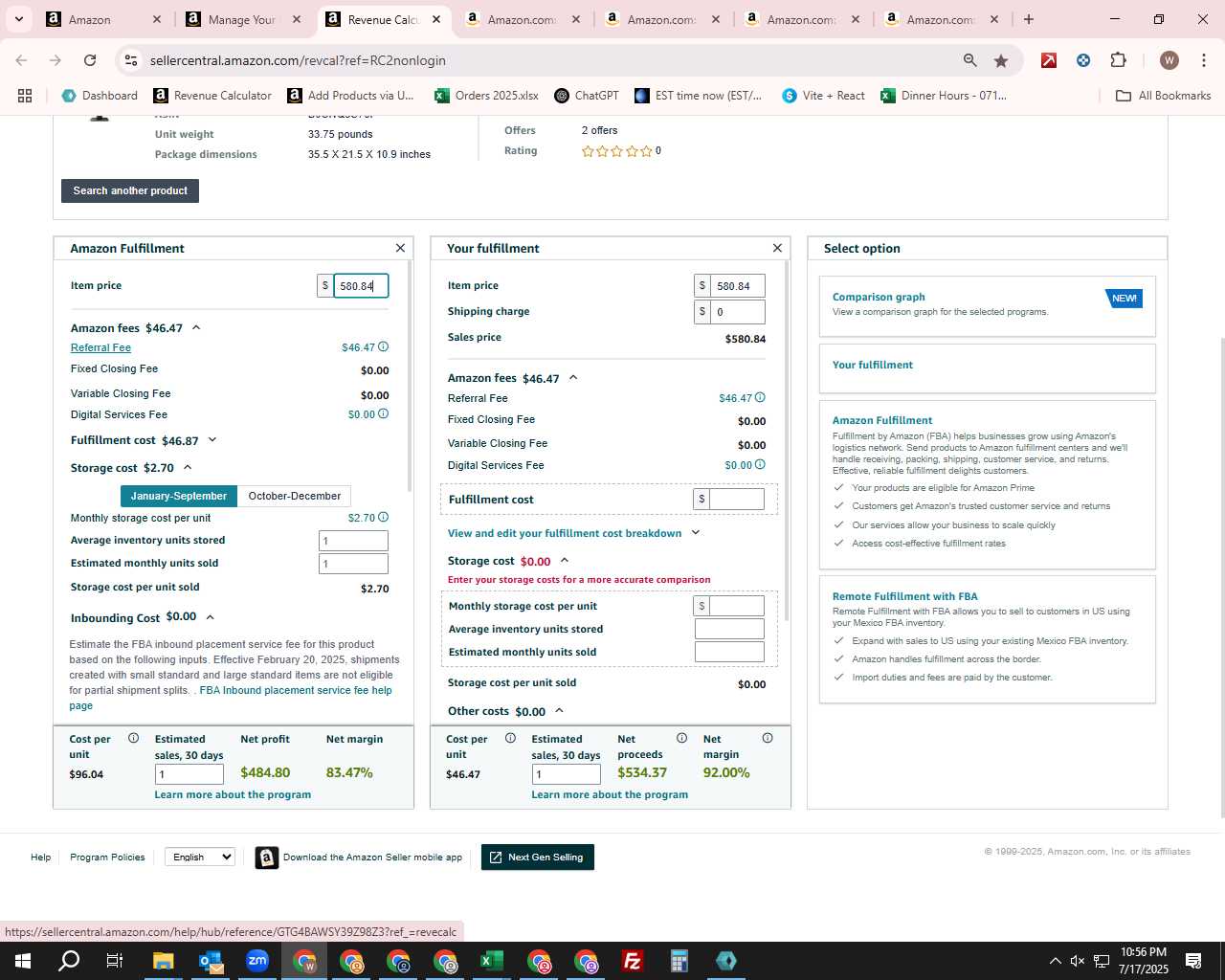Collapse Amazon fees in Your fulfillment

[x=573, y=378]
